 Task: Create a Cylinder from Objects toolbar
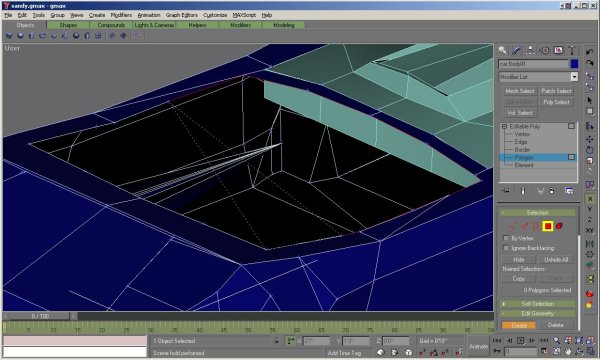pos(31,36)
